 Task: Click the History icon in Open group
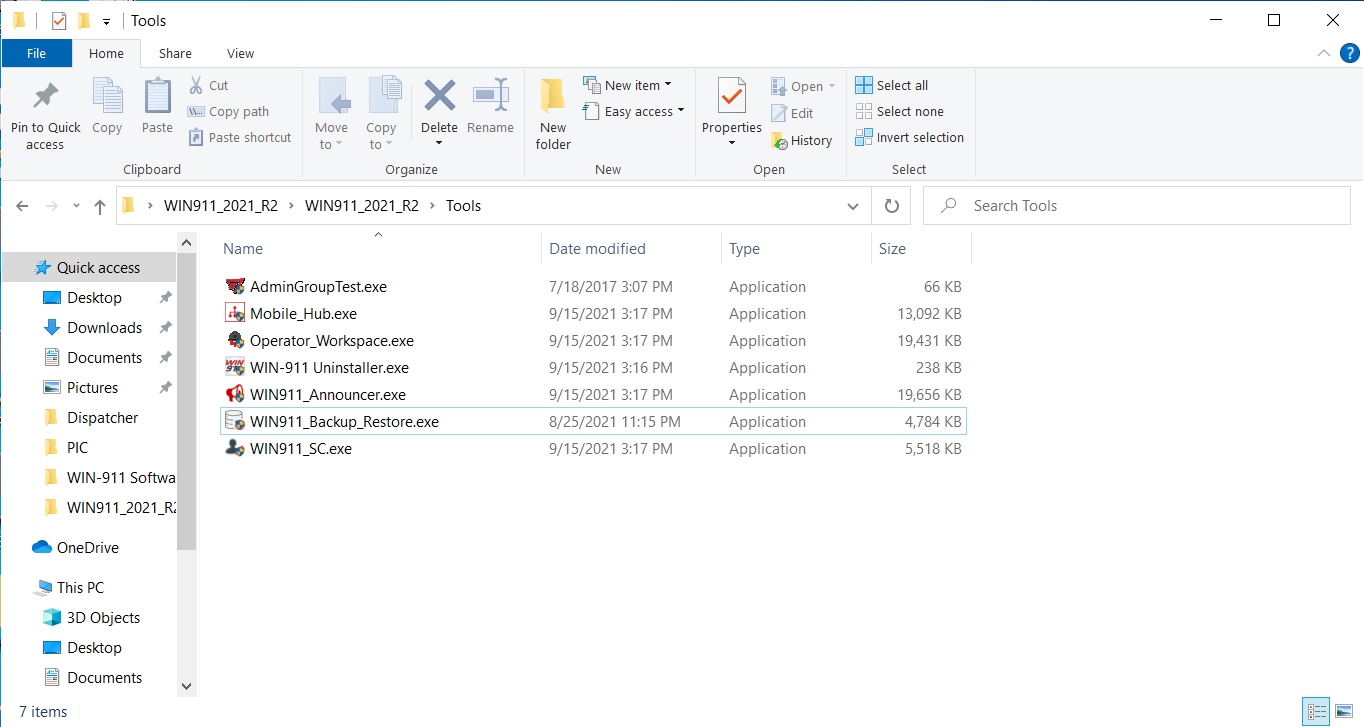point(778,141)
